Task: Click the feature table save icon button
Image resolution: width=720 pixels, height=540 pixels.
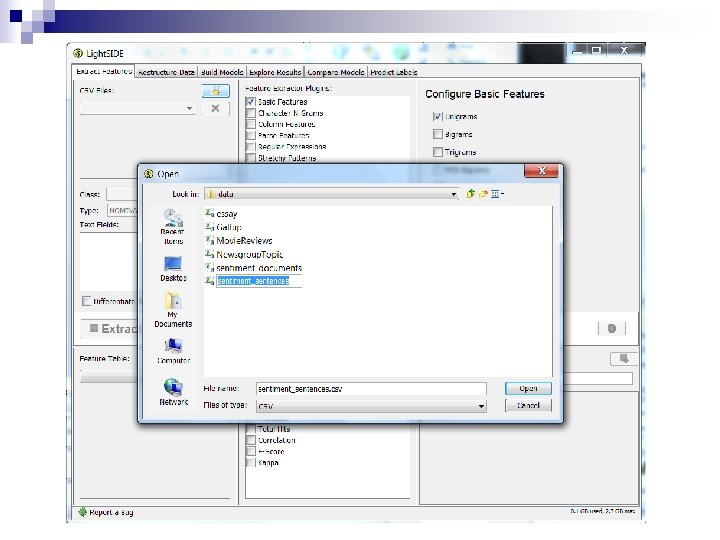Action: click(x=624, y=359)
